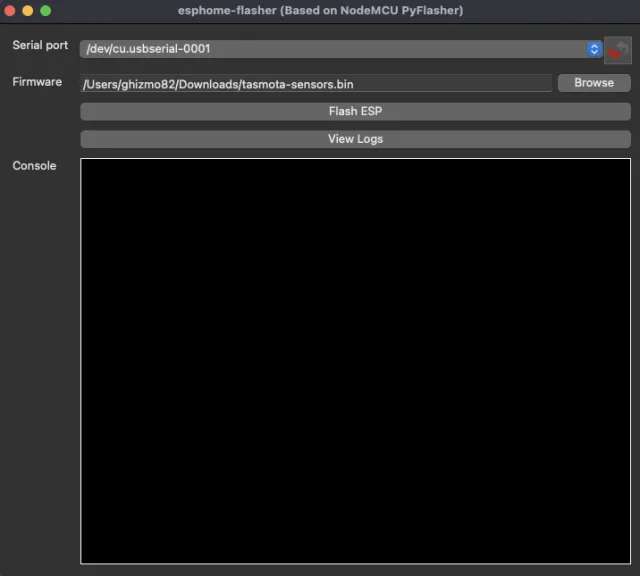This screenshot has width=640, height=576.
Task: Close the esphome-flasher window
Action: (10, 10)
